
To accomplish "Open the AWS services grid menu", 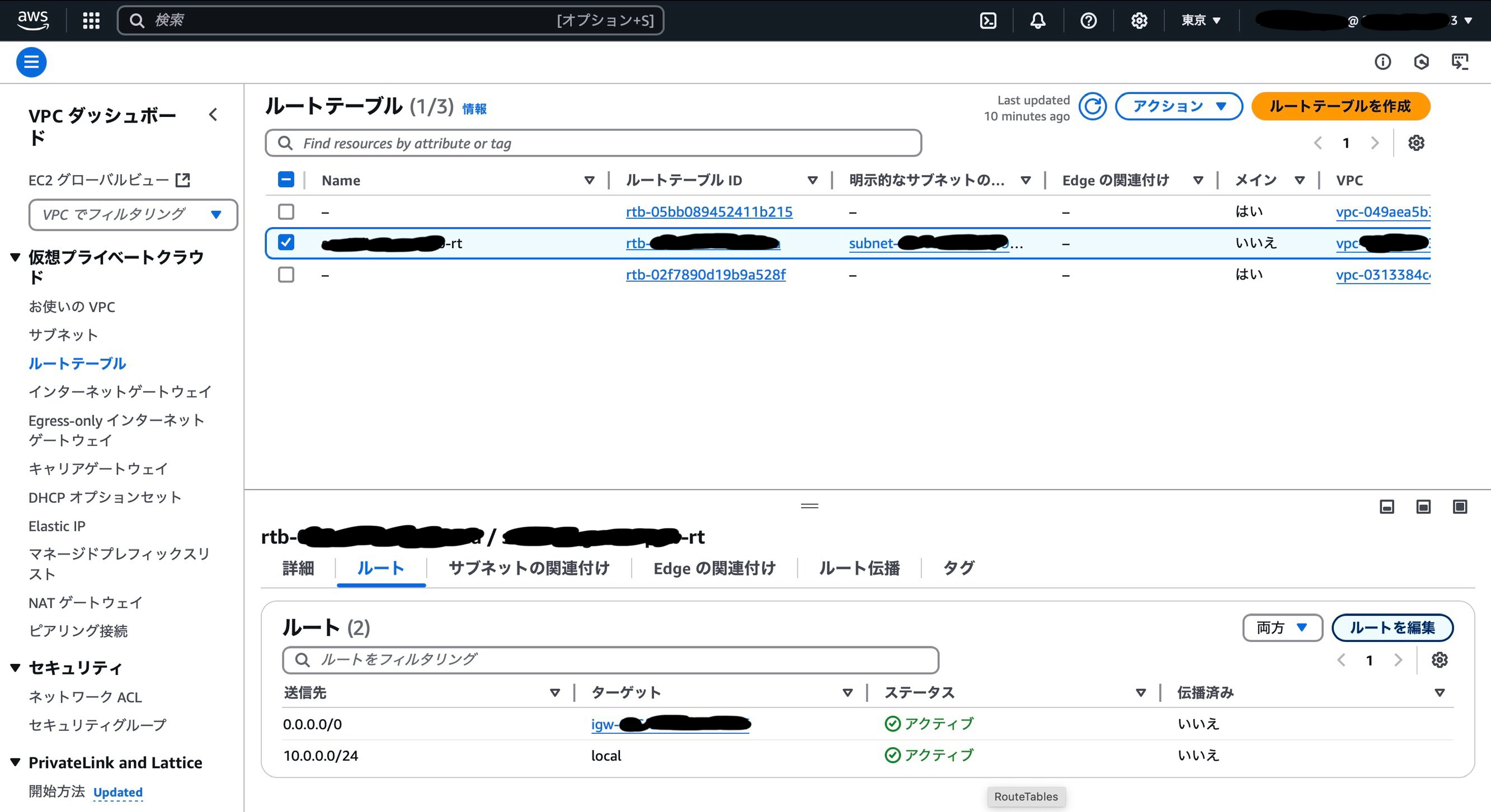I will point(91,21).
